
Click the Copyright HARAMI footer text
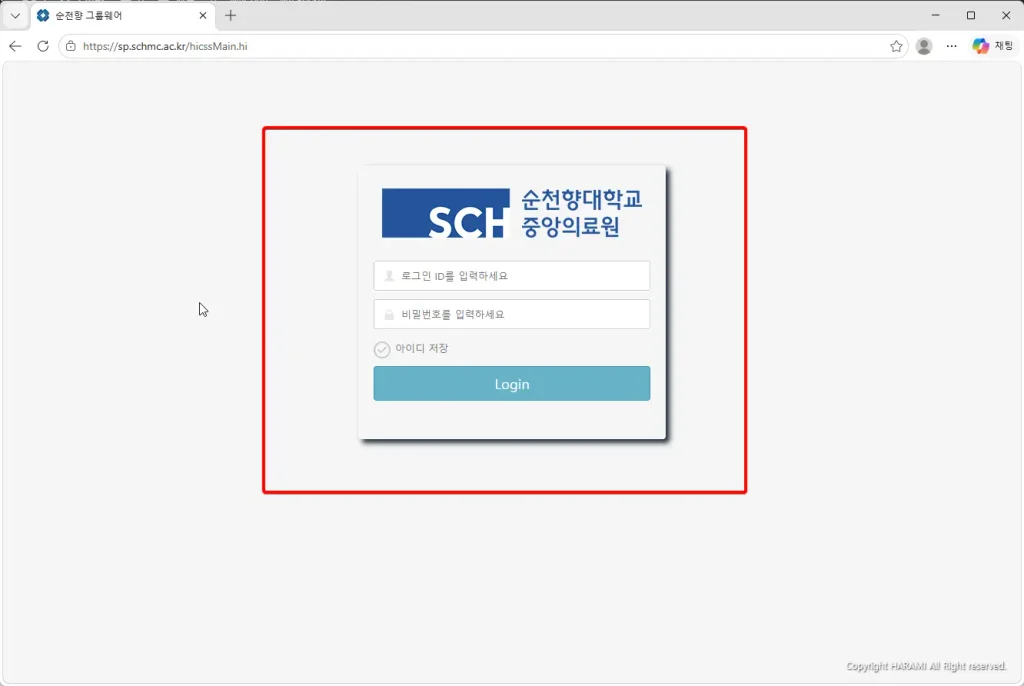pos(926,666)
